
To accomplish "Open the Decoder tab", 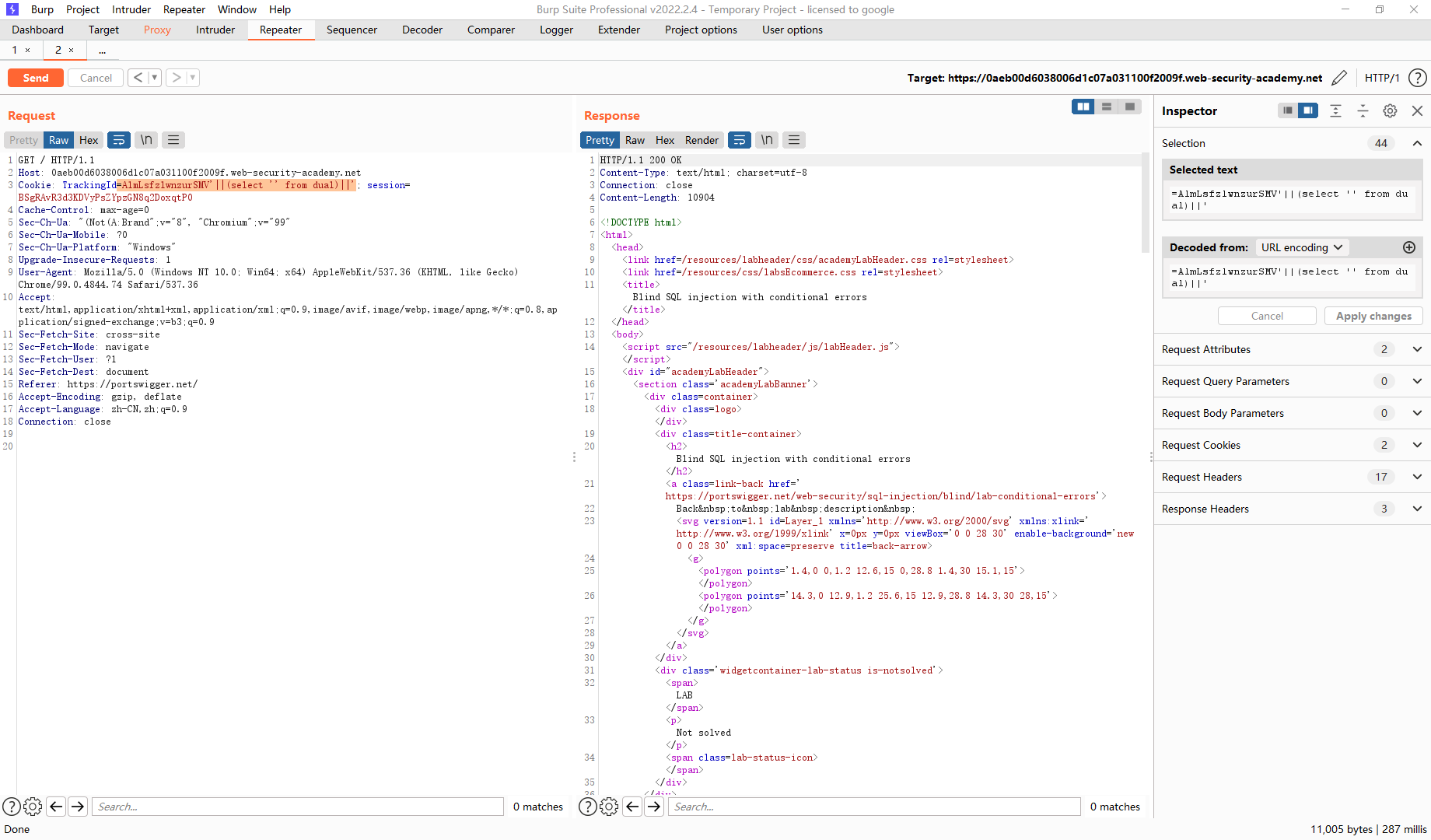I will [x=422, y=30].
